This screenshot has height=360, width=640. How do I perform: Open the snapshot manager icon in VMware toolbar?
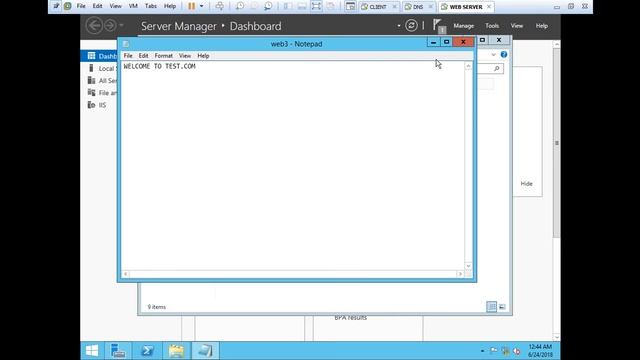[268, 6]
